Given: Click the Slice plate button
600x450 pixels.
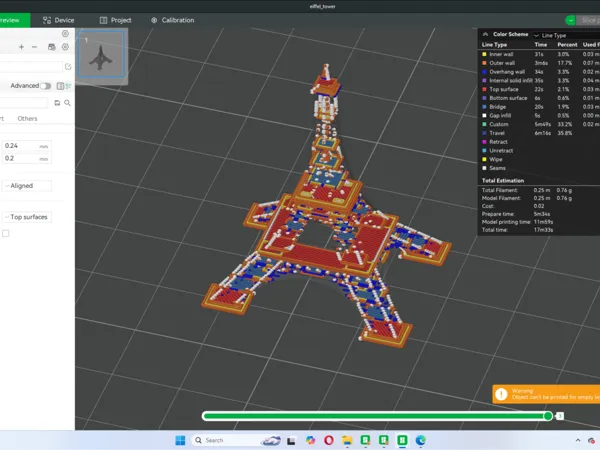Looking at the screenshot, I should [x=588, y=20].
